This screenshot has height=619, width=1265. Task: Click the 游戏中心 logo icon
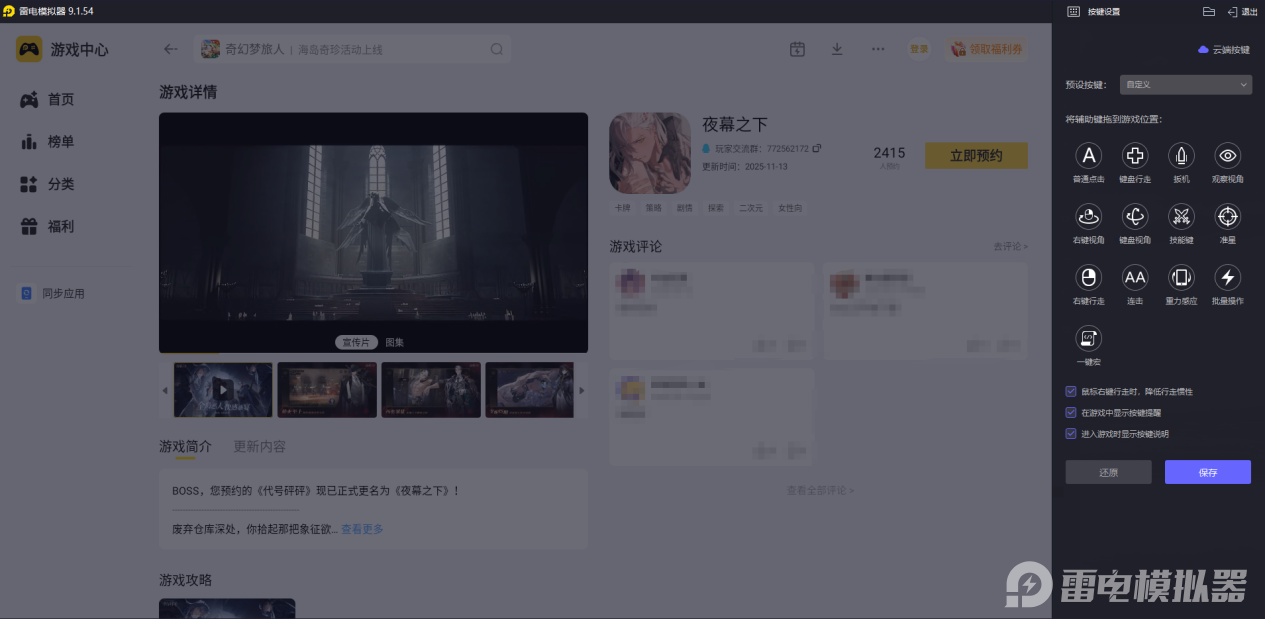tap(29, 49)
